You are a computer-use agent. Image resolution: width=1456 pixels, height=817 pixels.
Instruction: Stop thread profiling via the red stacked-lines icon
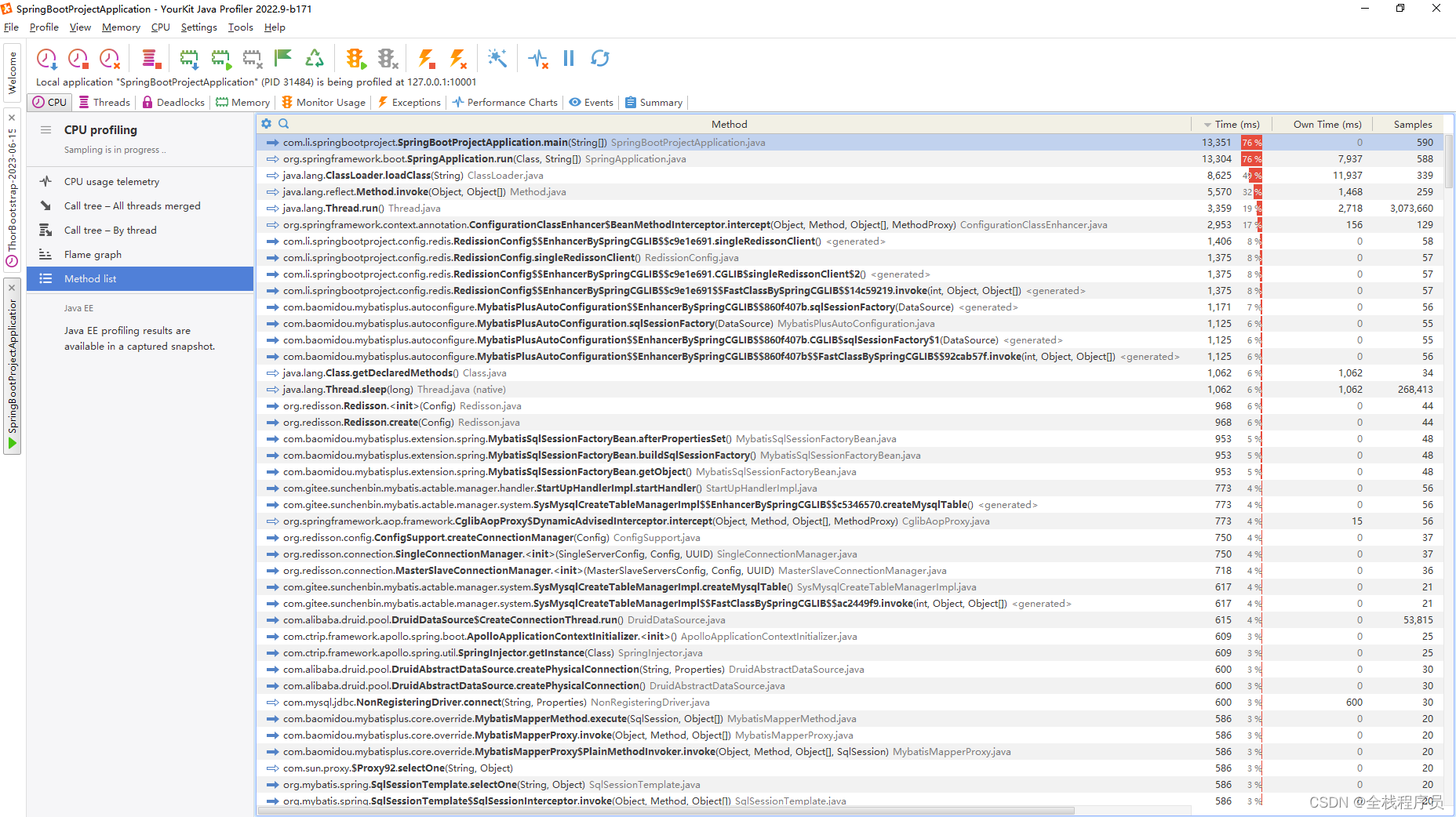coord(151,59)
